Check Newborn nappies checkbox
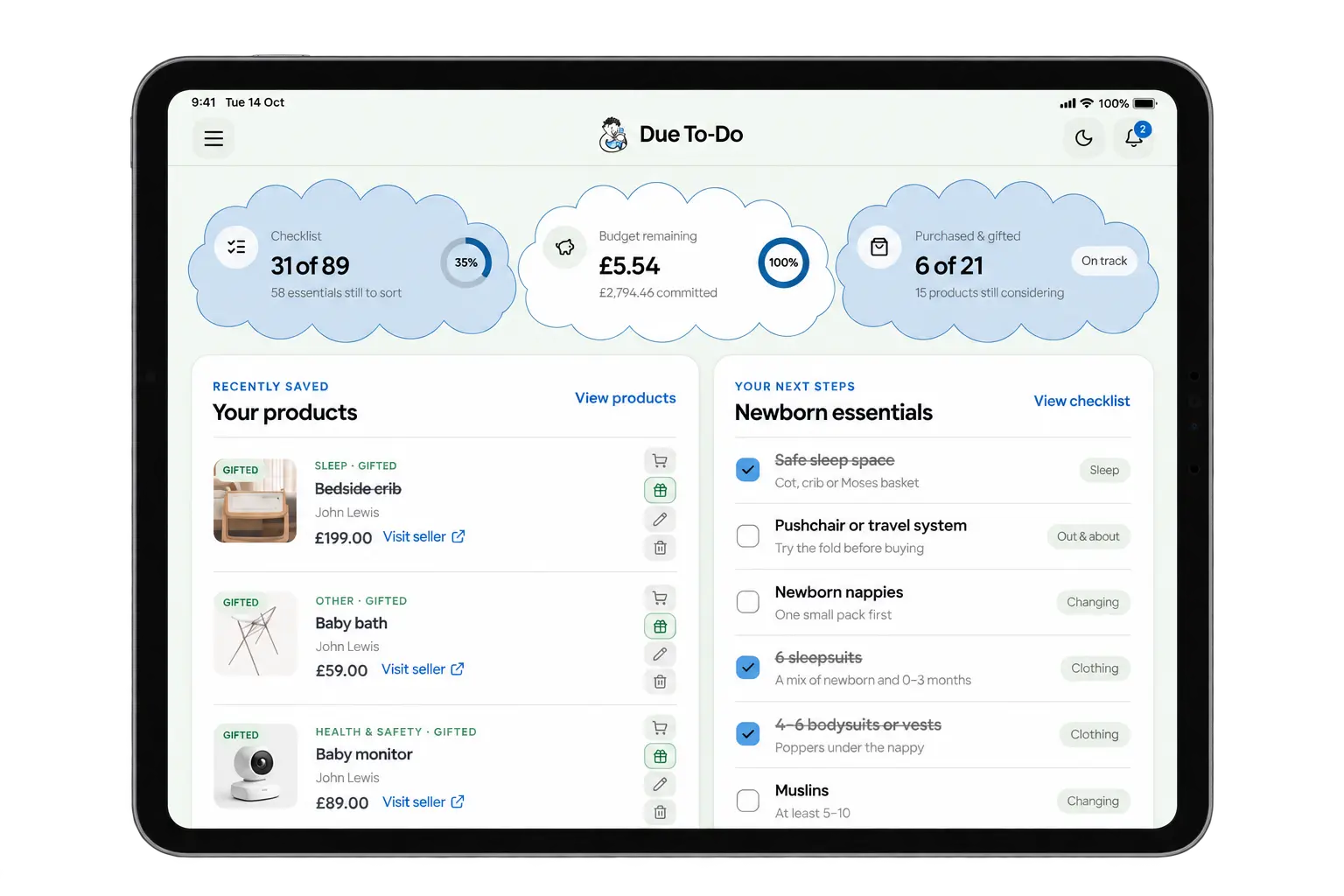 (x=748, y=602)
